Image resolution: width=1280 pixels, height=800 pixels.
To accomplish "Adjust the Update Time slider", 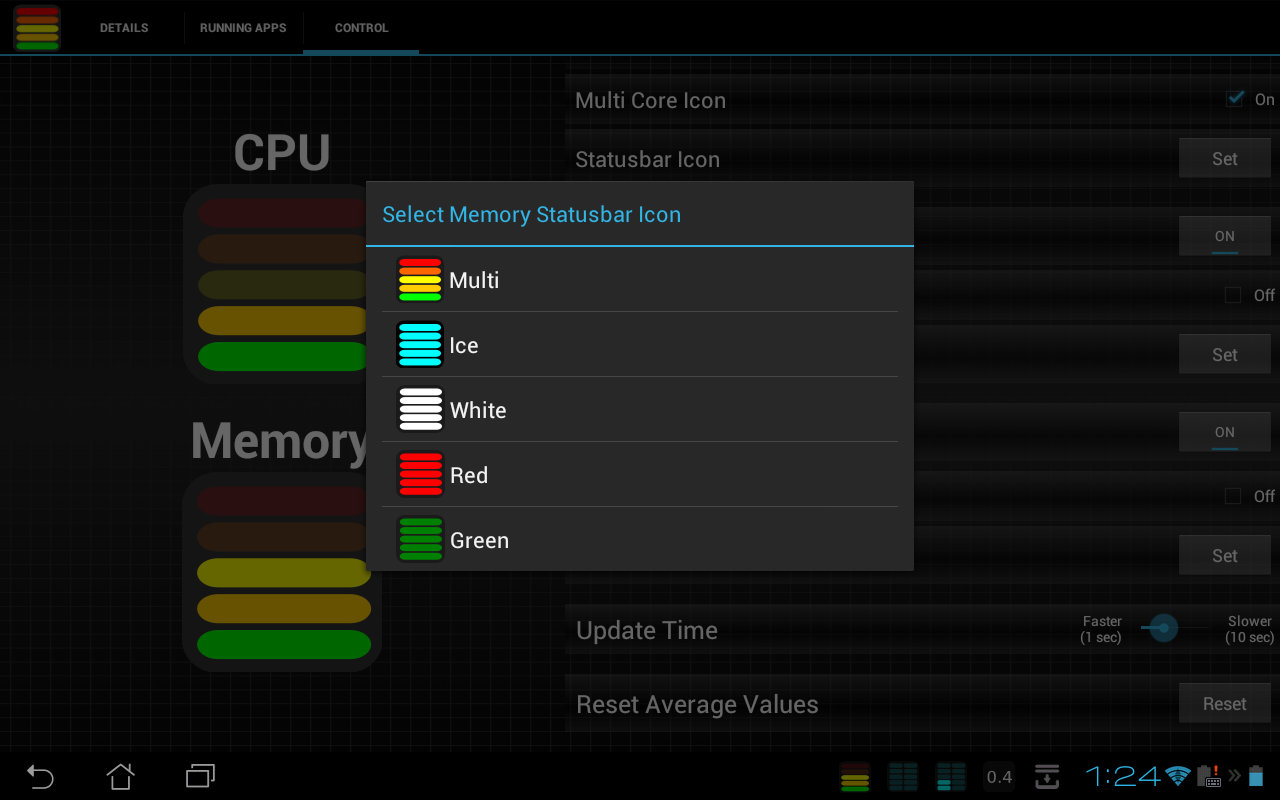I will pyautogui.click(x=1163, y=629).
